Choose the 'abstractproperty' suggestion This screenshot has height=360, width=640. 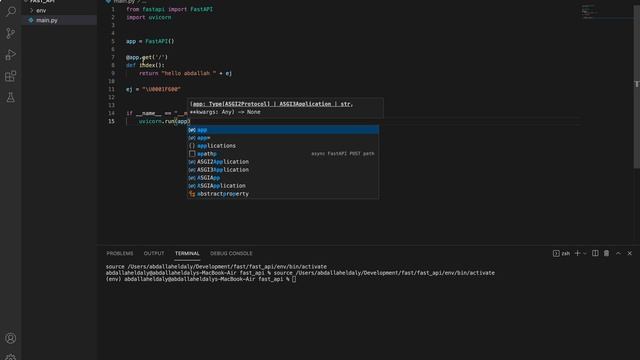coord(283,194)
